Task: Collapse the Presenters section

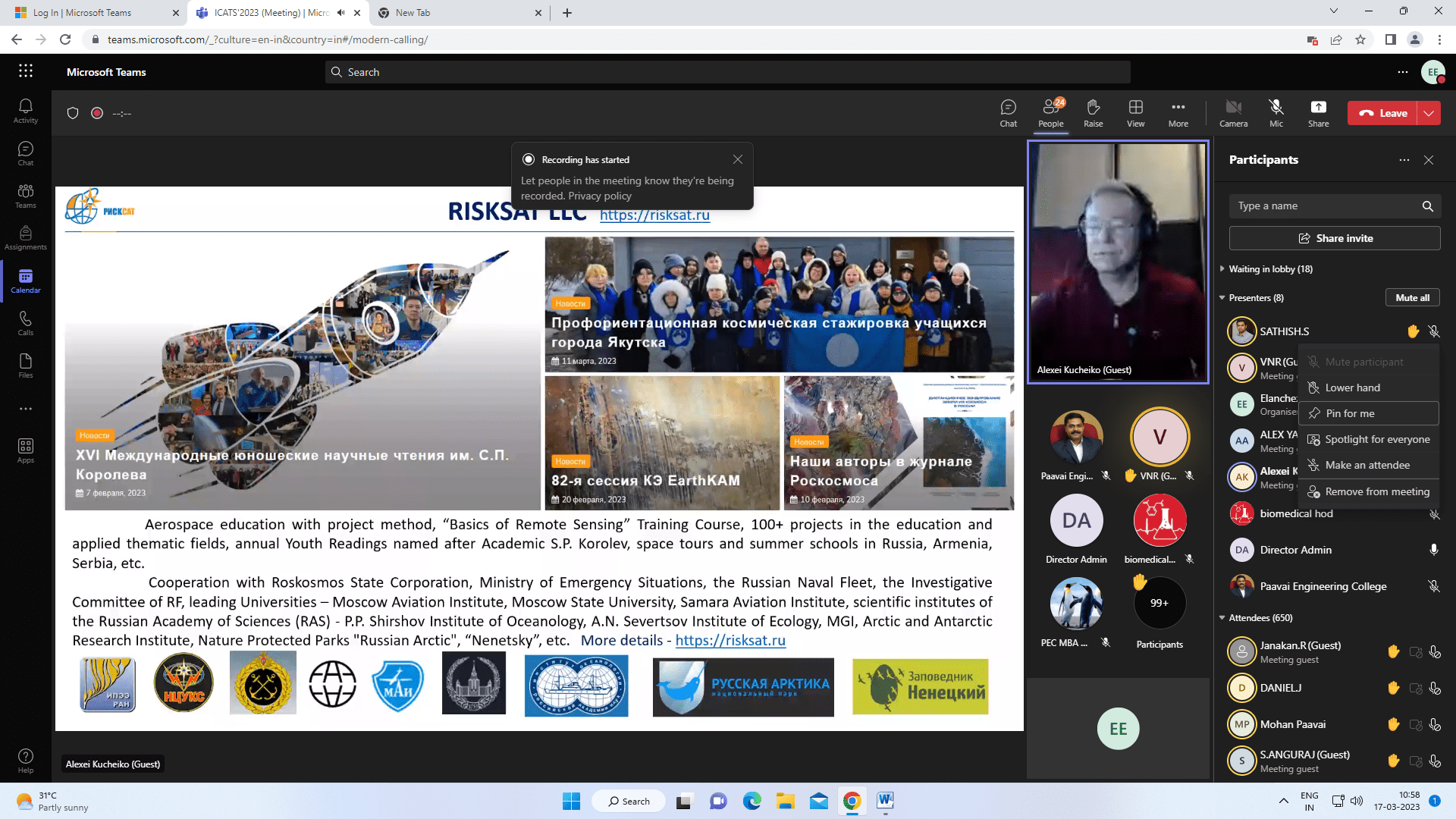Action: [x=1222, y=298]
